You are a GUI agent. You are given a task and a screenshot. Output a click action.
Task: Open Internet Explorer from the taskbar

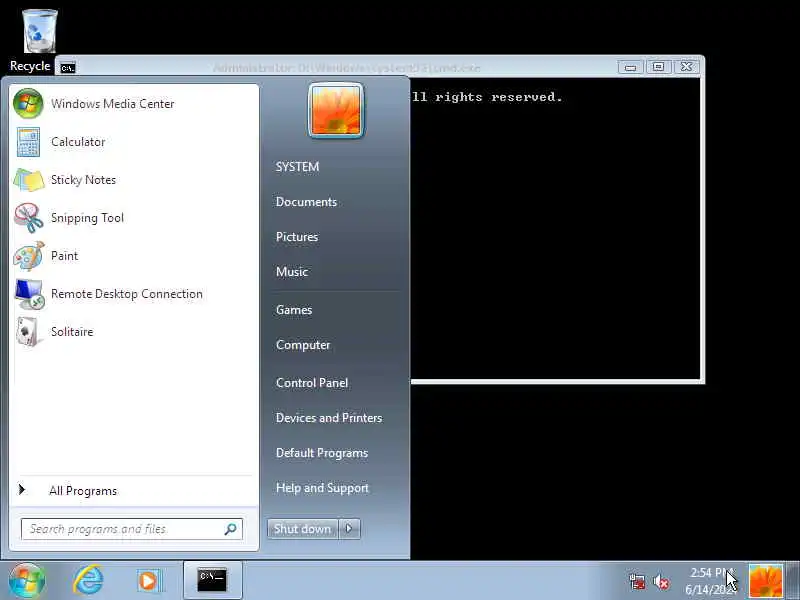coord(88,580)
